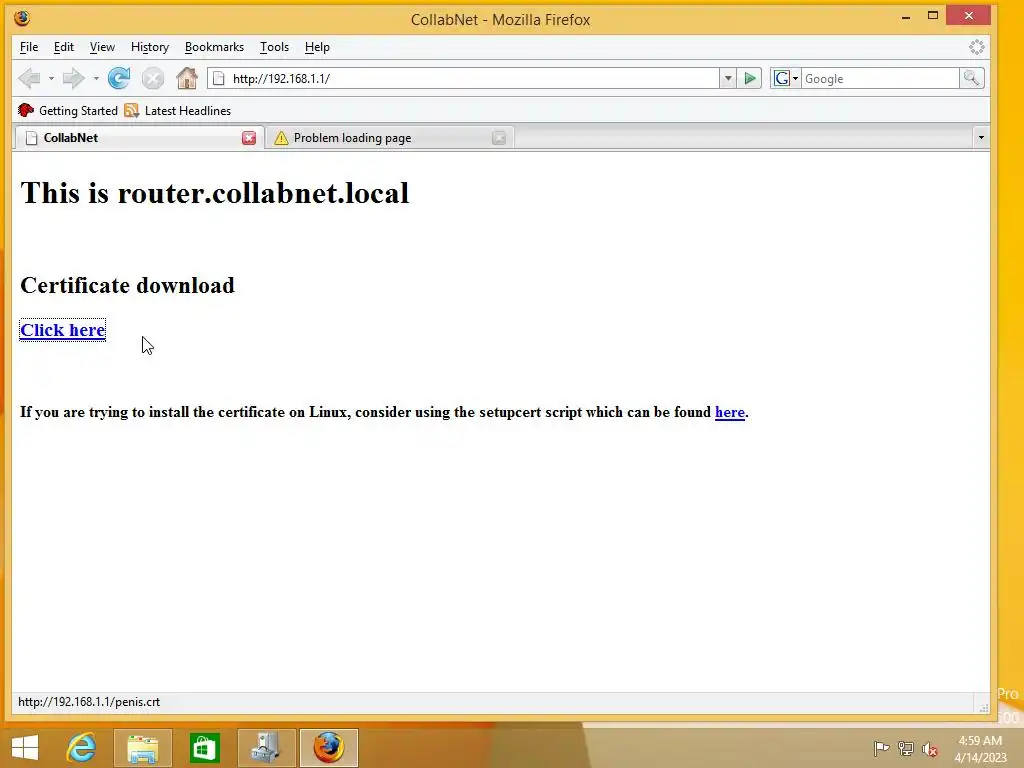Image resolution: width=1024 pixels, height=768 pixels.
Task: Open Windows Store from taskbar
Action: [205, 748]
